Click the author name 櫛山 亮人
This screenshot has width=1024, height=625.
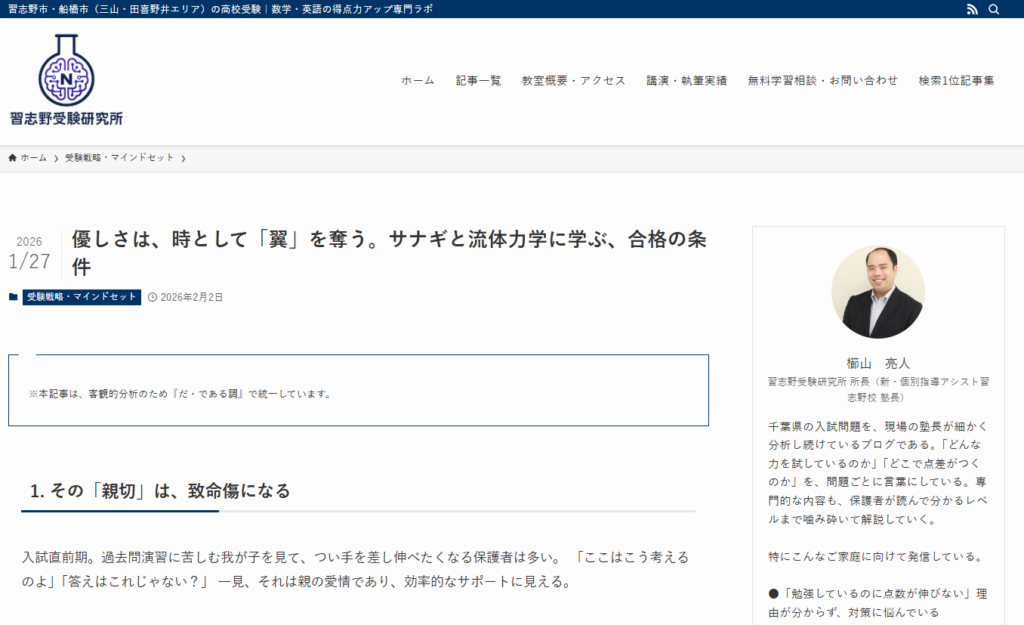point(877,363)
